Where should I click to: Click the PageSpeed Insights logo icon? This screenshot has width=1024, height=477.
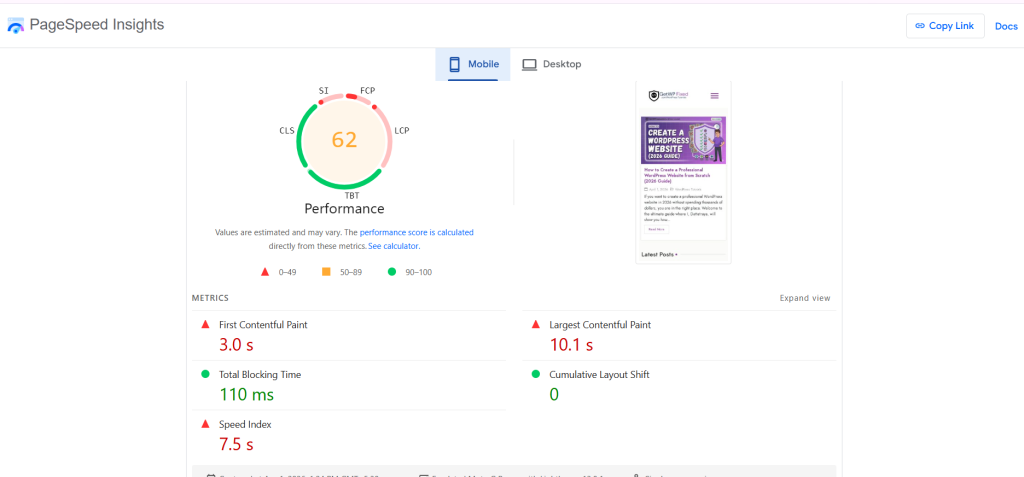pyautogui.click(x=15, y=26)
